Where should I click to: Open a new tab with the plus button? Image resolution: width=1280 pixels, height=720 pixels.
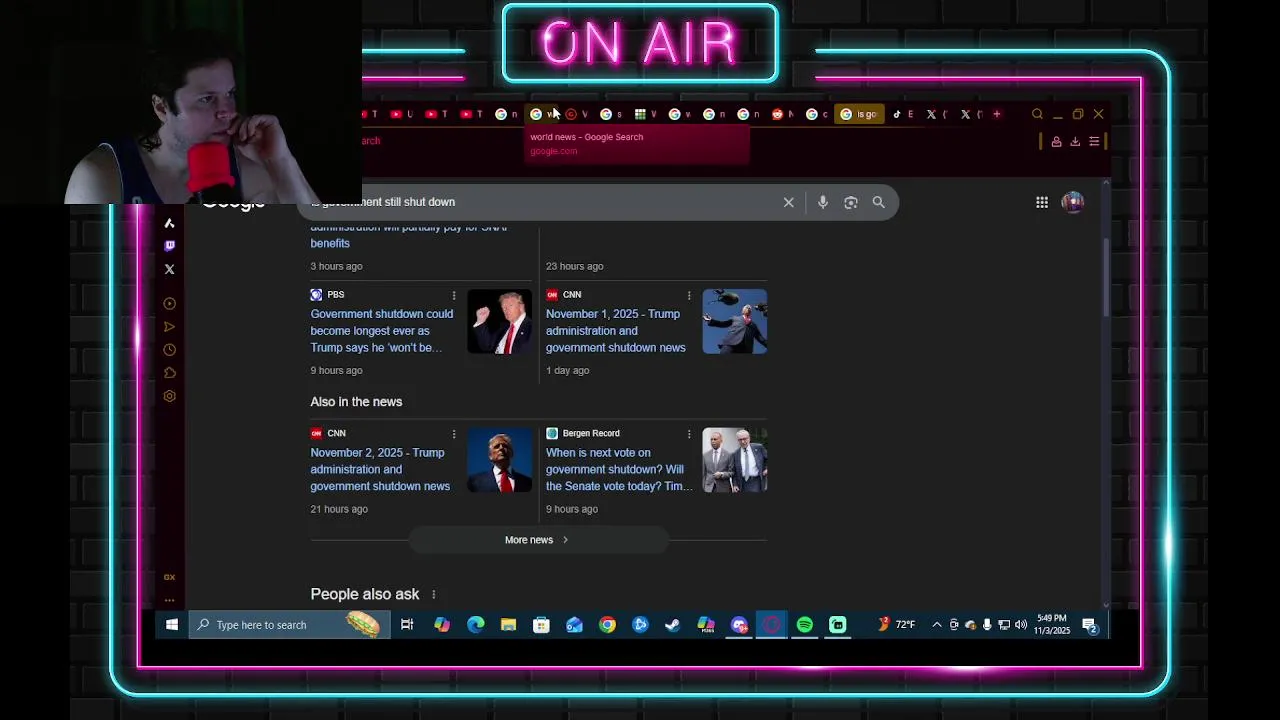tap(996, 114)
